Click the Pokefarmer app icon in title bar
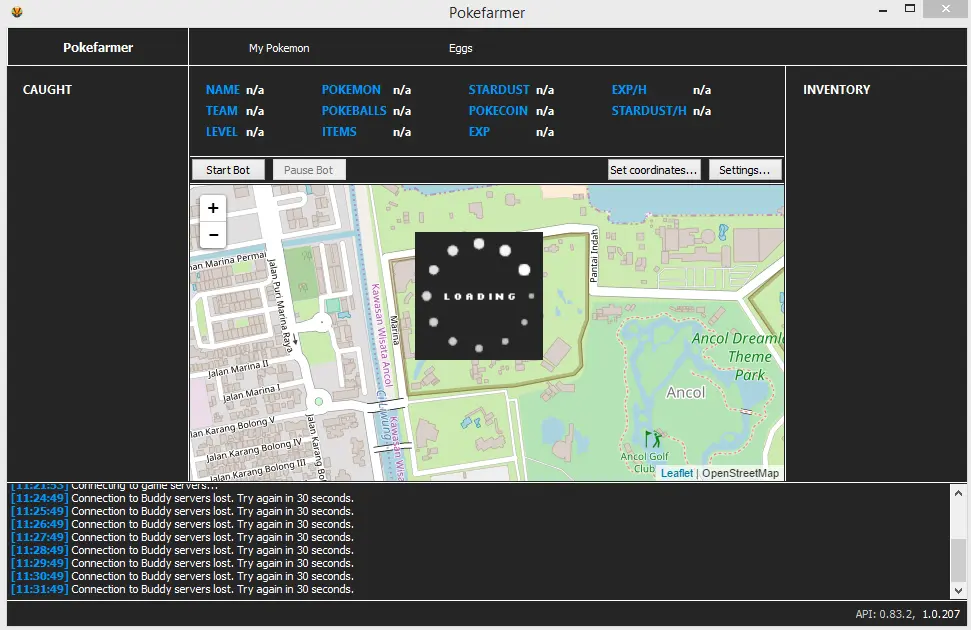This screenshot has height=630, width=971. [x=17, y=11]
